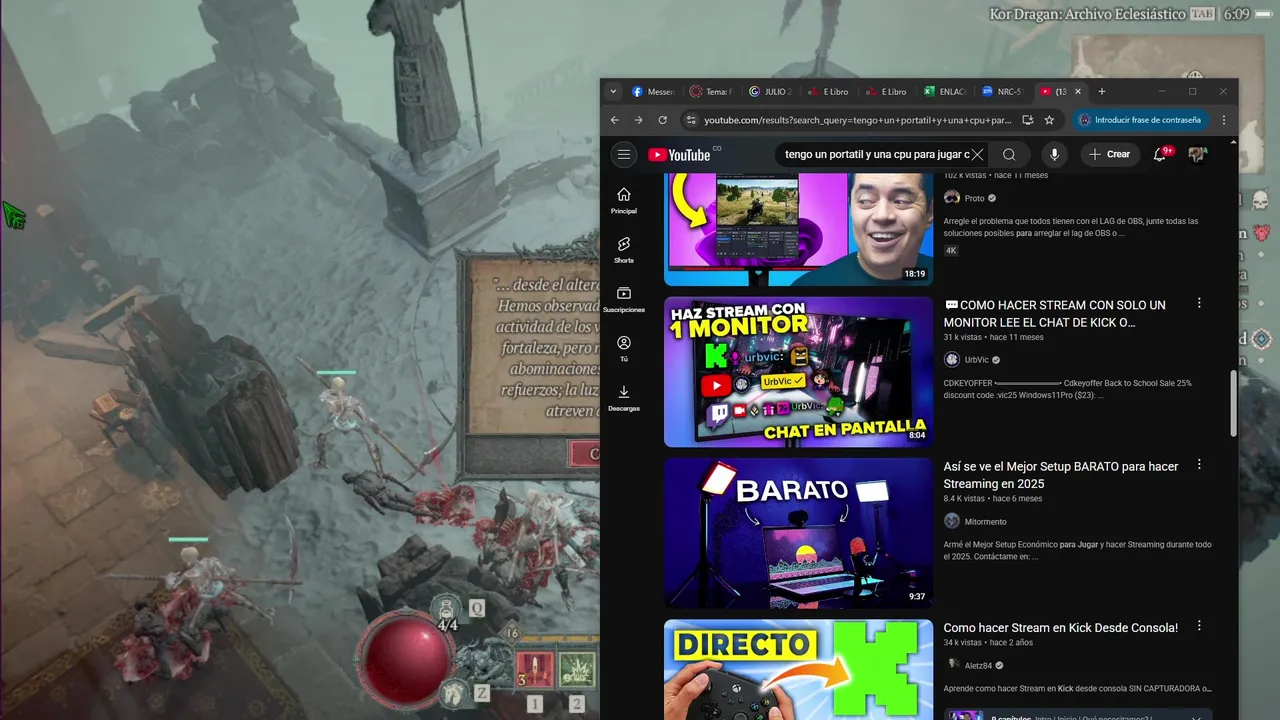The image size is (1280, 720).
Task: Open Suscripciones in the YouTube sidebar
Action: [x=624, y=299]
